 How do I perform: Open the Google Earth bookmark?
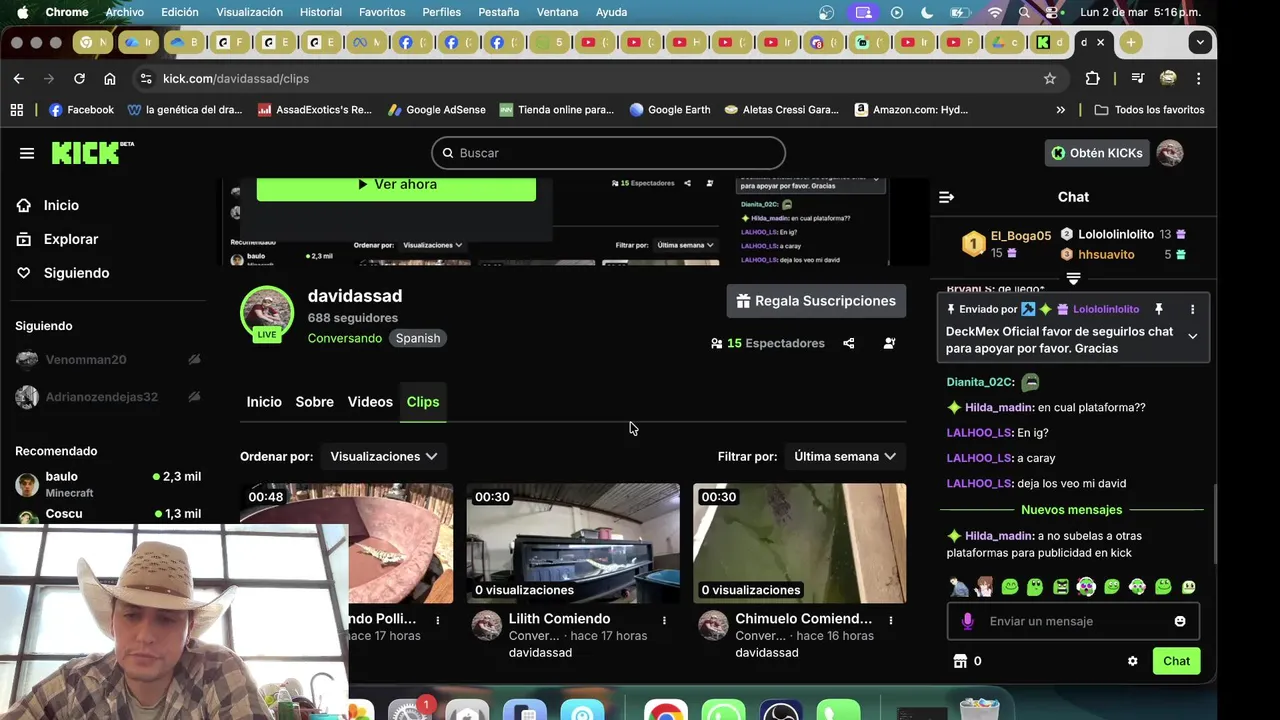point(670,110)
